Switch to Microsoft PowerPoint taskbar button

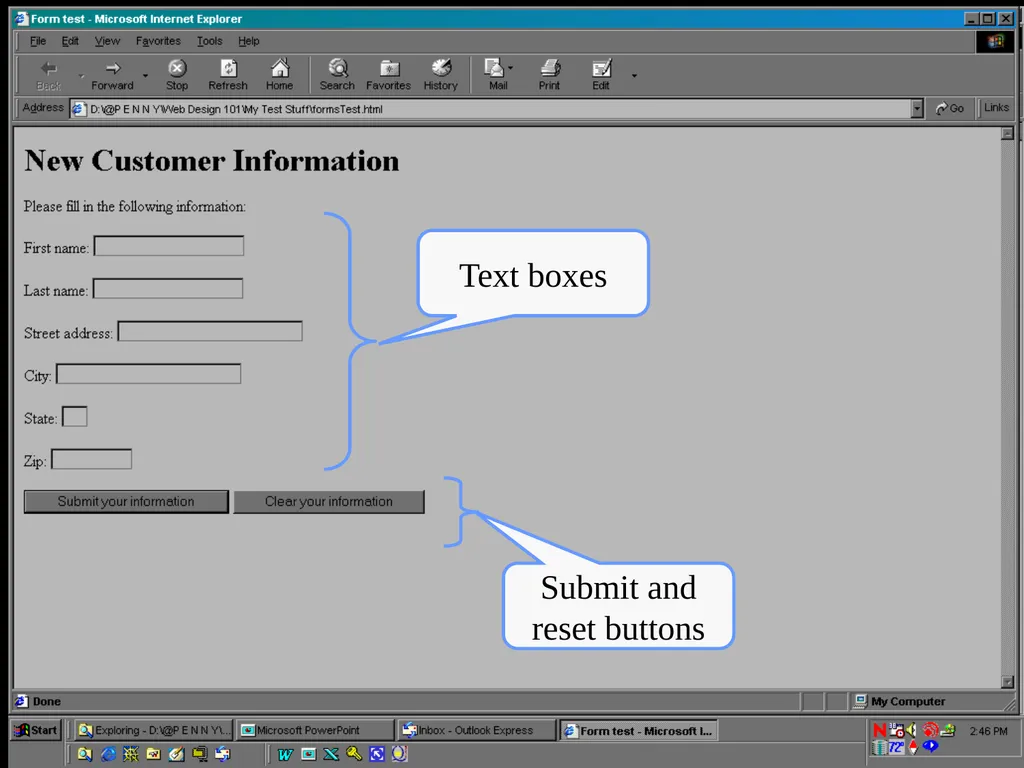pyautogui.click(x=315, y=730)
